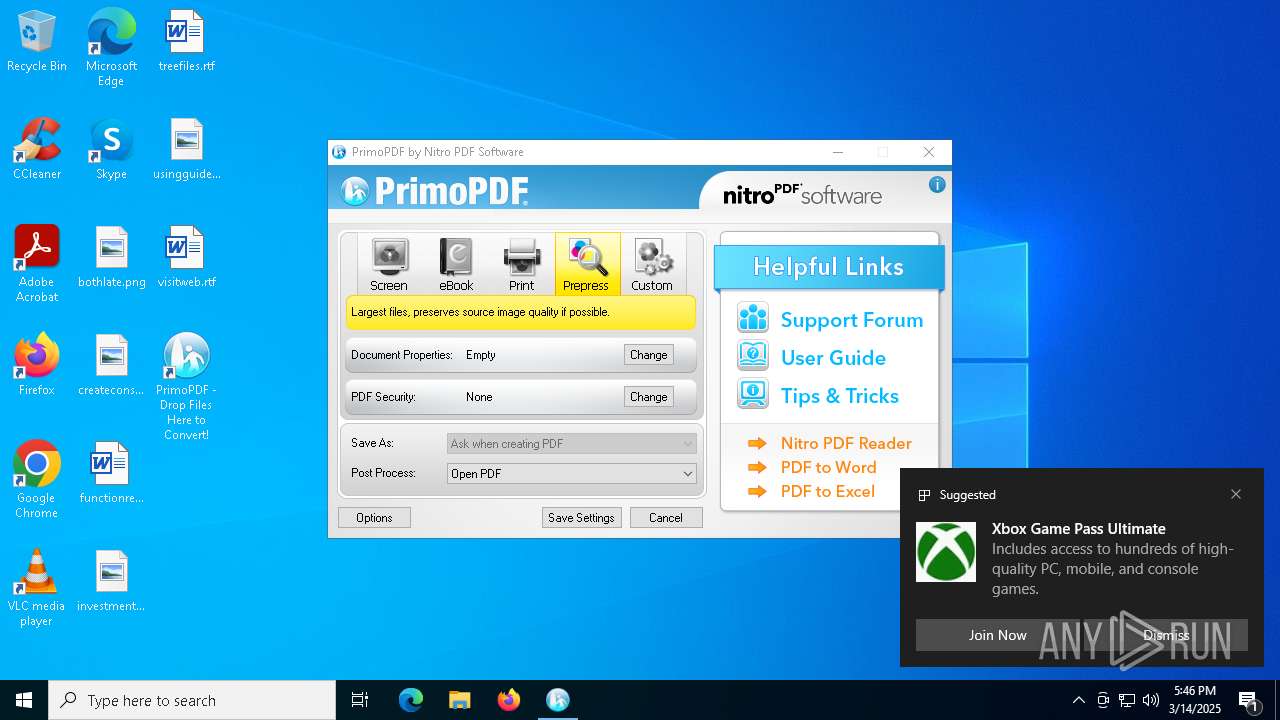This screenshot has width=1280, height=720.
Task: Change the PDF Security settings
Action: (649, 397)
